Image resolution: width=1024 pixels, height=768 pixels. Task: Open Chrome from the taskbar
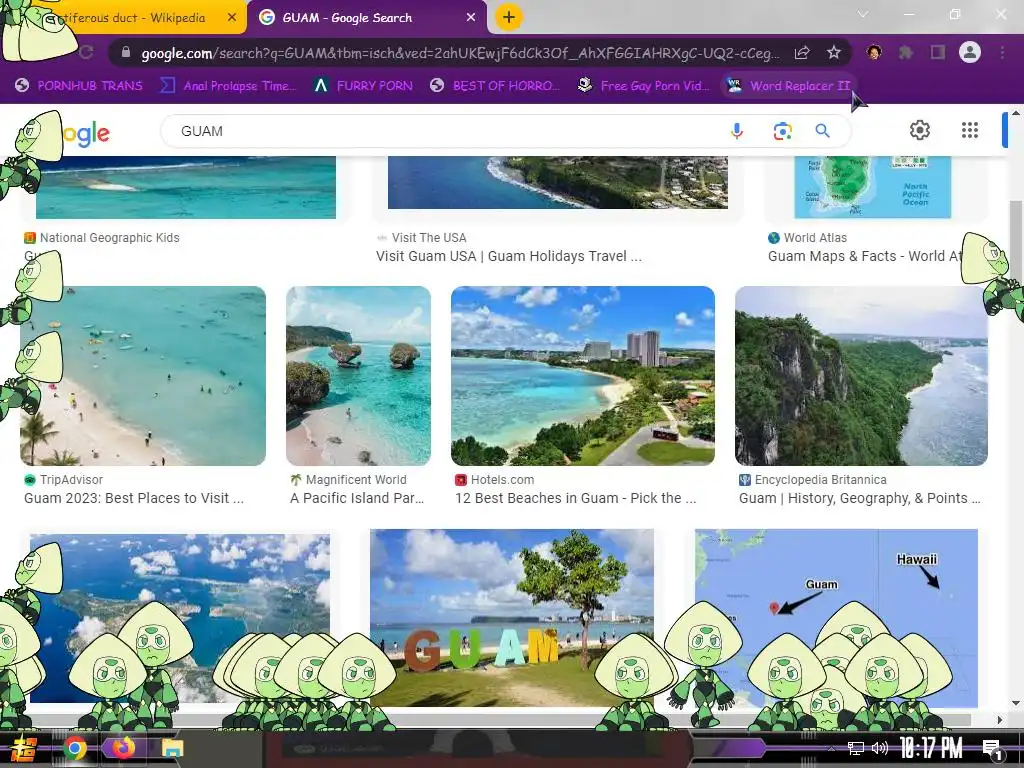[x=75, y=748]
